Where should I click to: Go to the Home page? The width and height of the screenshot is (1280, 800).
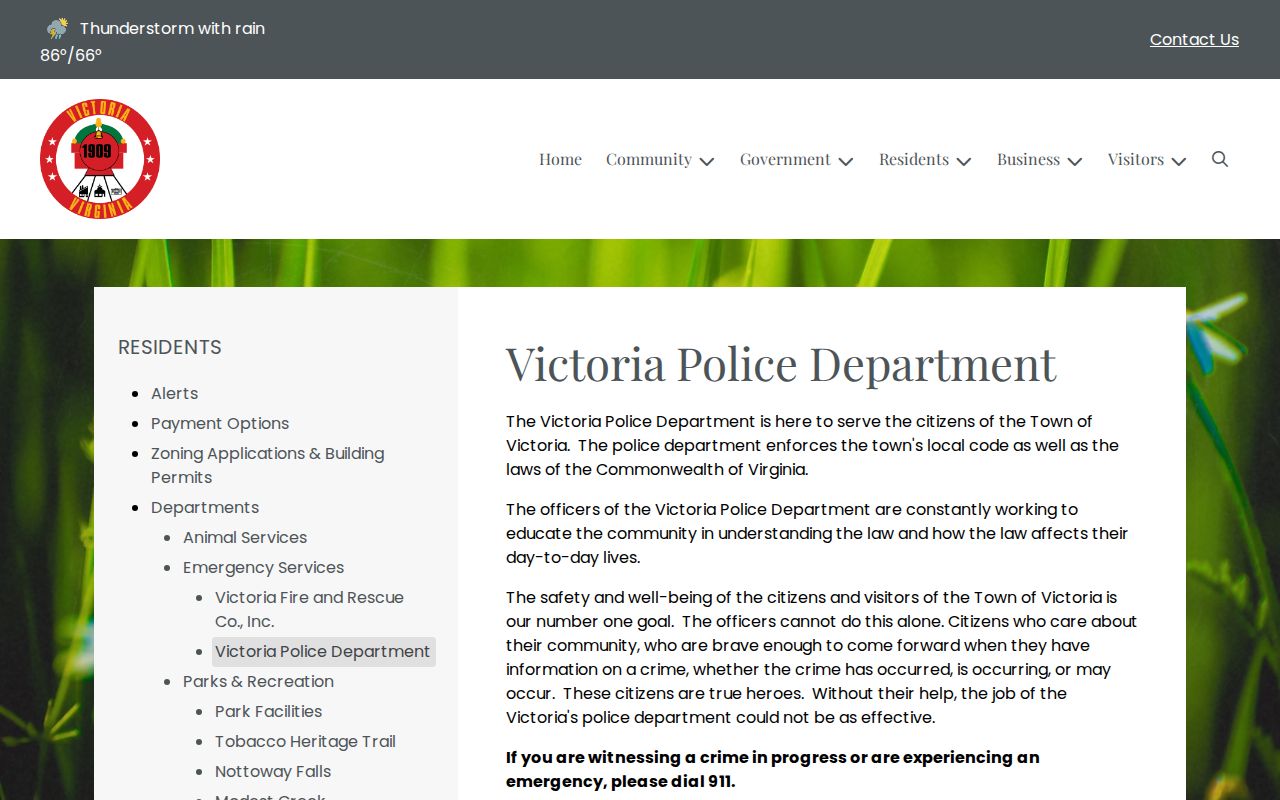pyautogui.click(x=560, y=159)
